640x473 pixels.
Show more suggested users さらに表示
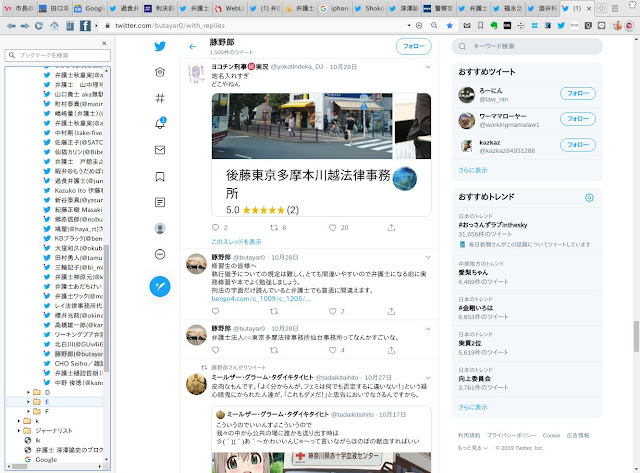coord(473,170)
